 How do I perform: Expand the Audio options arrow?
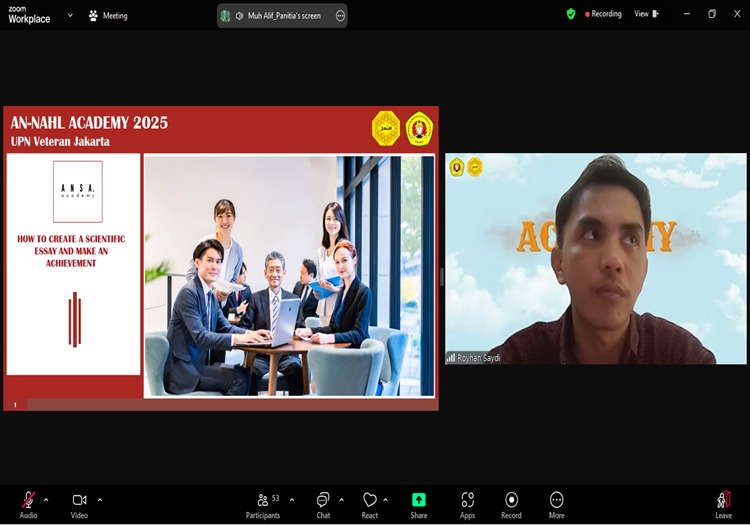click(47, 499)
